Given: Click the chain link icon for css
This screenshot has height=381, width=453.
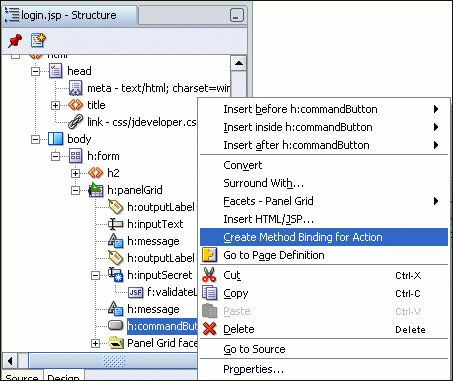Looking at the screenshot, I should 75,122.
